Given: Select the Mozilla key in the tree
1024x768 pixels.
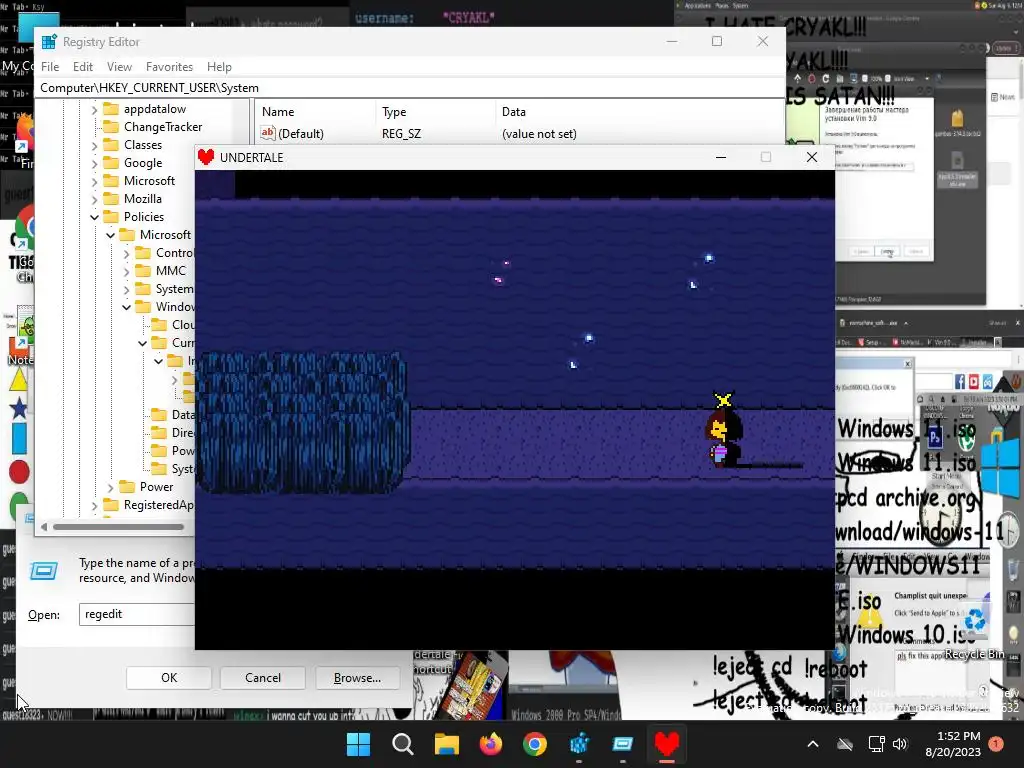Looking at the screenshot, I should 142,199.
